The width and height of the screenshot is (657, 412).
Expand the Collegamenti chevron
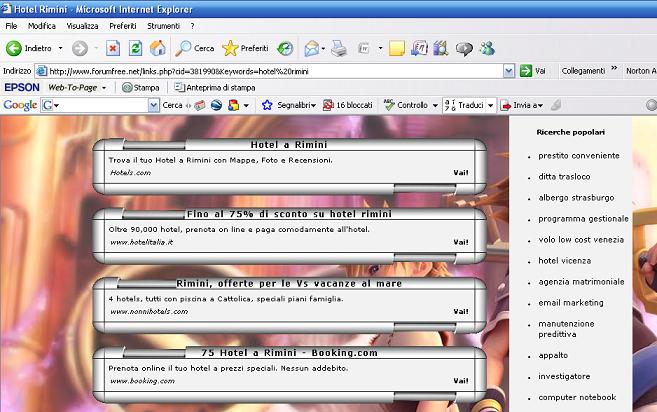pyautogui.click(x=614, y=68)
